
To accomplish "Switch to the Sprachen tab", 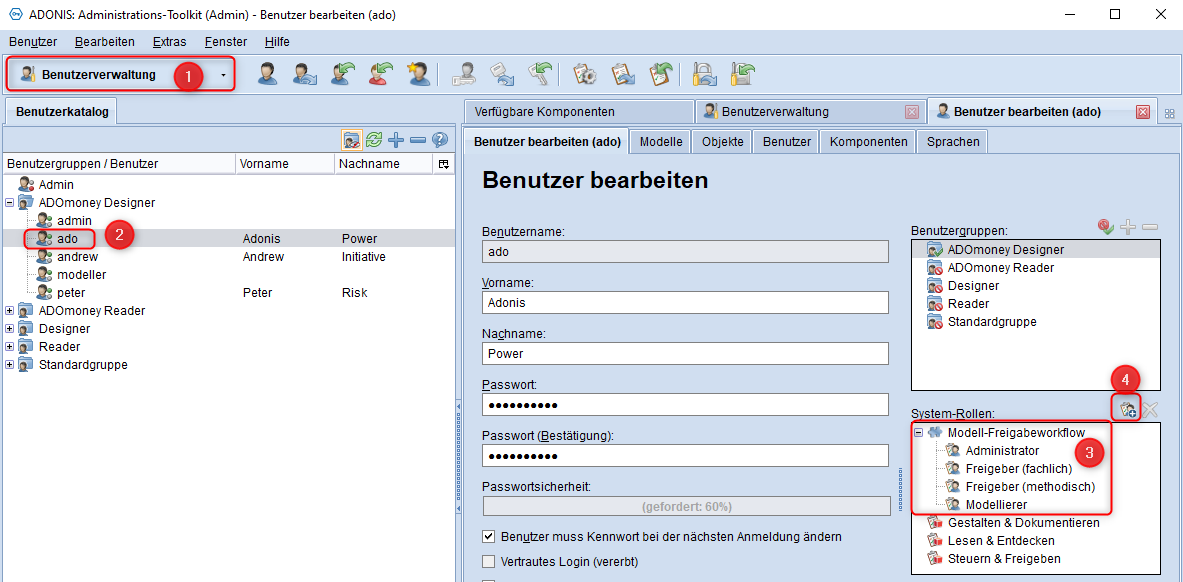I will click(x=953, y=141).
